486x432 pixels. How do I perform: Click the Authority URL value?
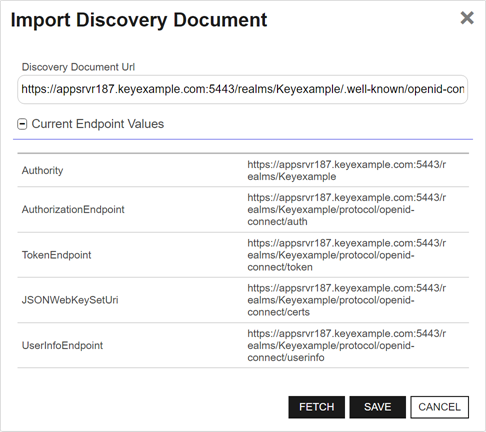pos(347,170)
